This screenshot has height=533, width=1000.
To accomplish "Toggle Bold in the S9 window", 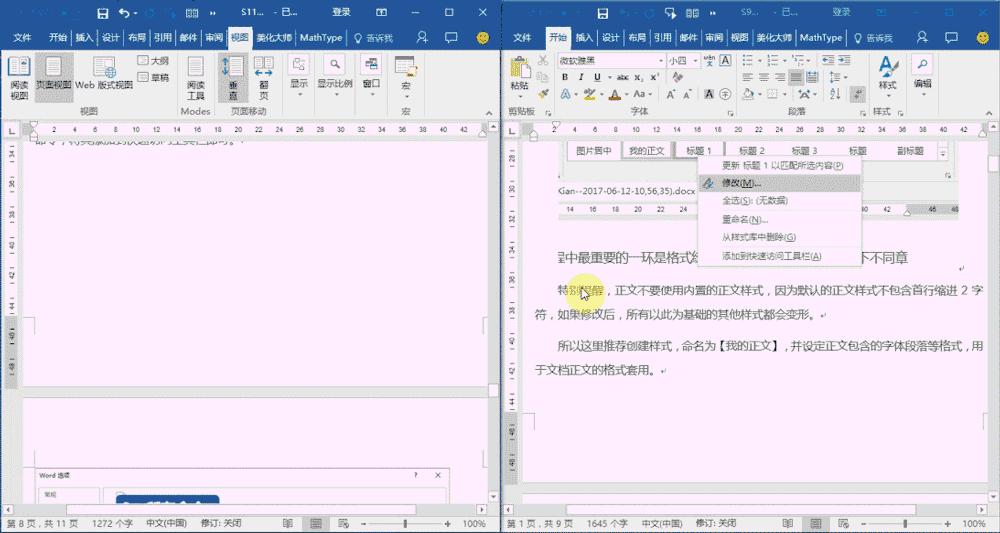I will click(x=565, y=77).
